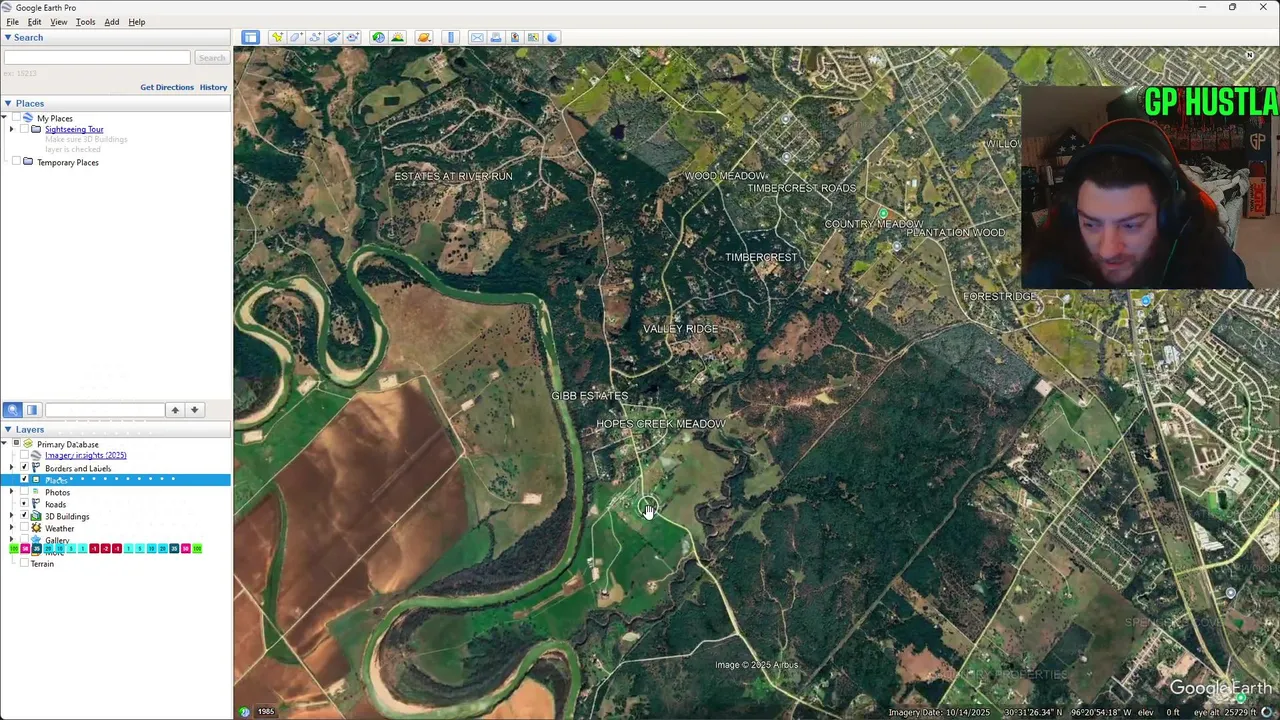This screenshot has height=720, width=1280.
Task: Click the places search magnifier icon
Action: click(x=13, y=410)
